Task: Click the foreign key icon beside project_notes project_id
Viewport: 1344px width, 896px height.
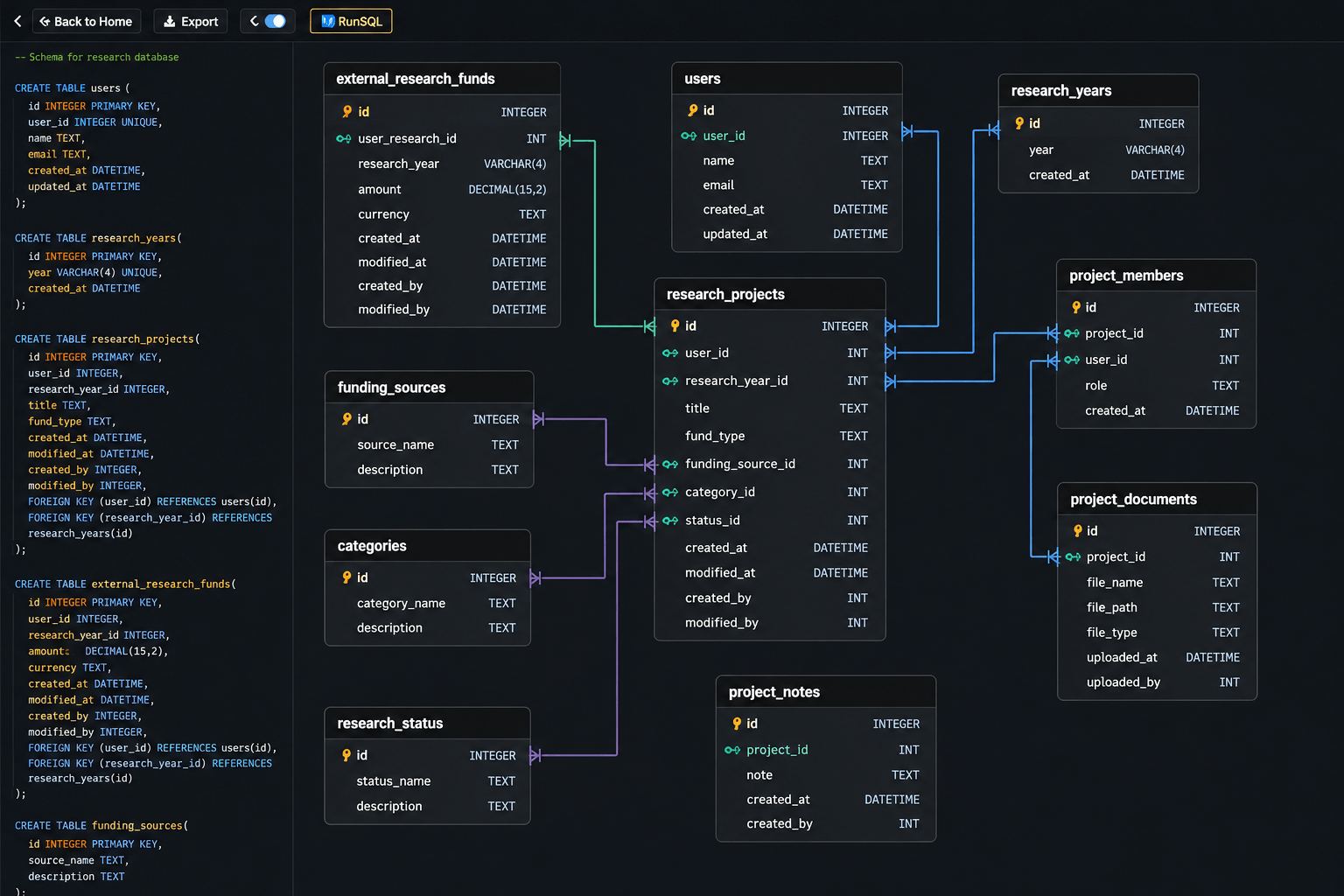Action: (732, 750)
